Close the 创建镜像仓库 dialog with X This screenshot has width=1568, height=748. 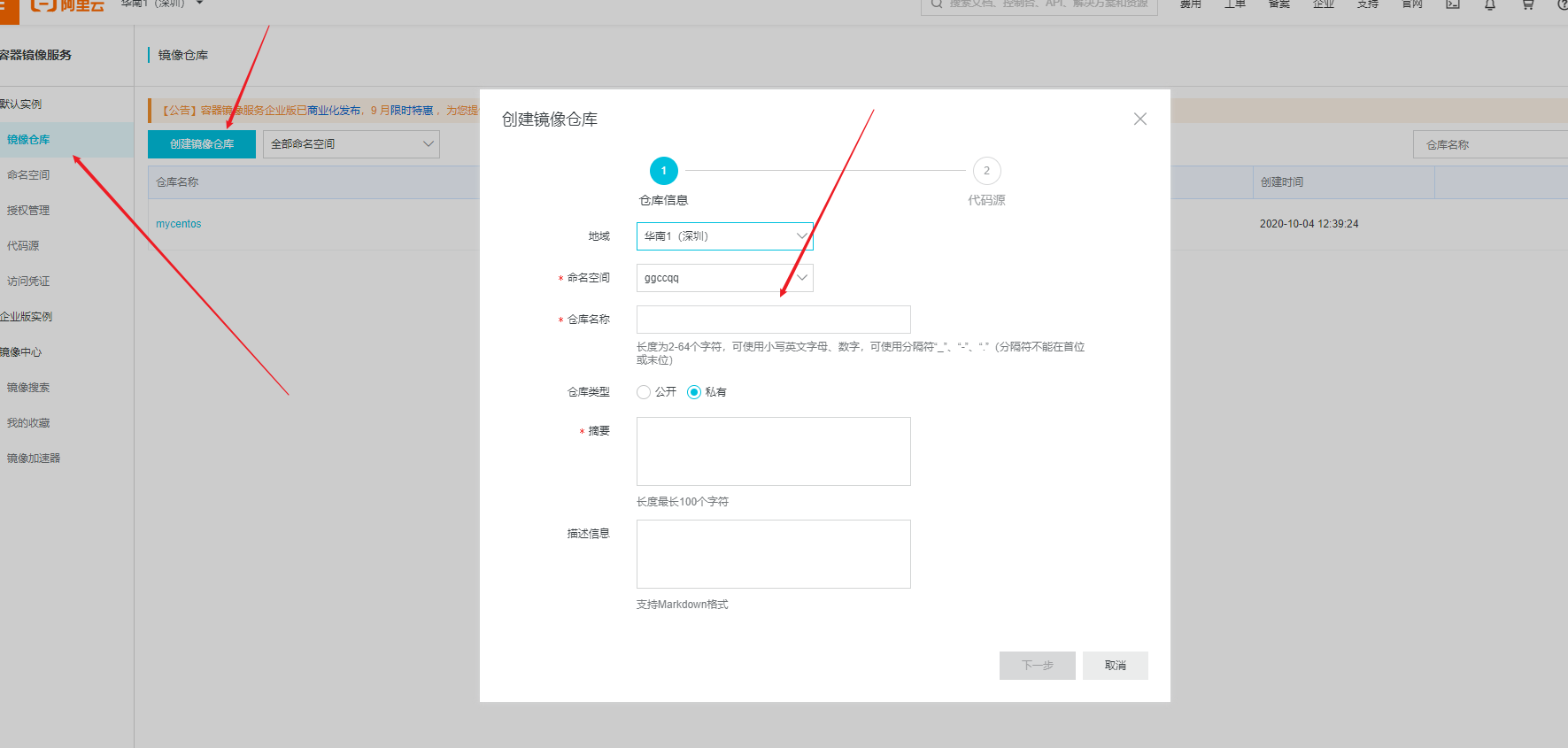[x=1140, y=120]
